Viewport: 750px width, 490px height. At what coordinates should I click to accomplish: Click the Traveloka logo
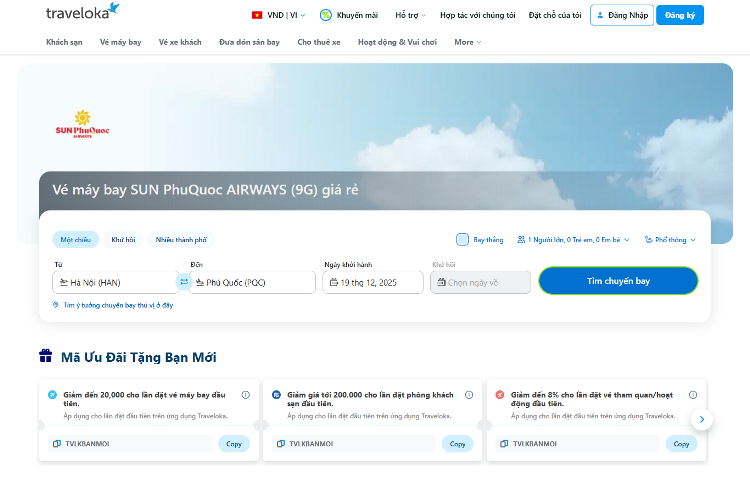click(x=82, y=11)
